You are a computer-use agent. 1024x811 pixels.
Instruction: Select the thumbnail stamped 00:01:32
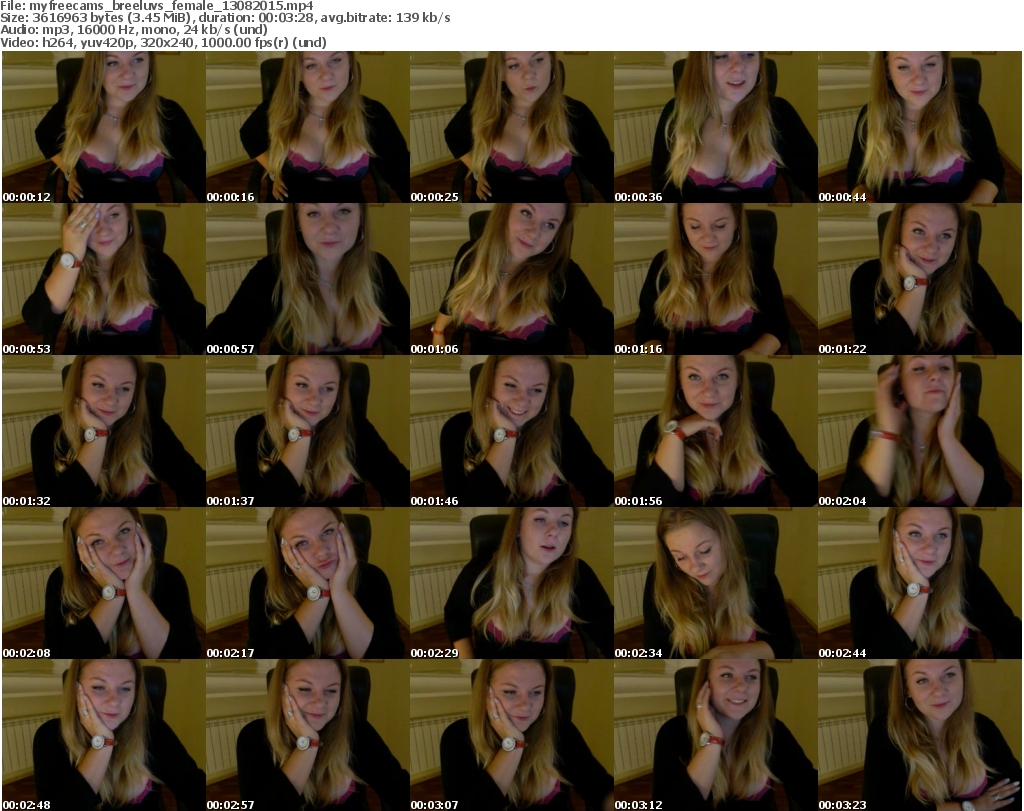pos(104,432)
